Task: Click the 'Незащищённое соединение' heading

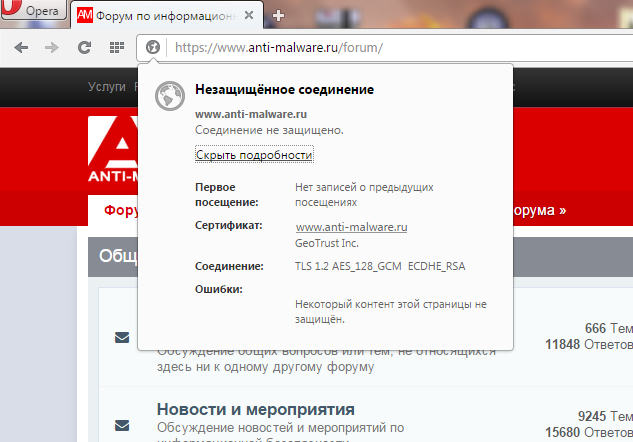Action: (x=284, y=89)
